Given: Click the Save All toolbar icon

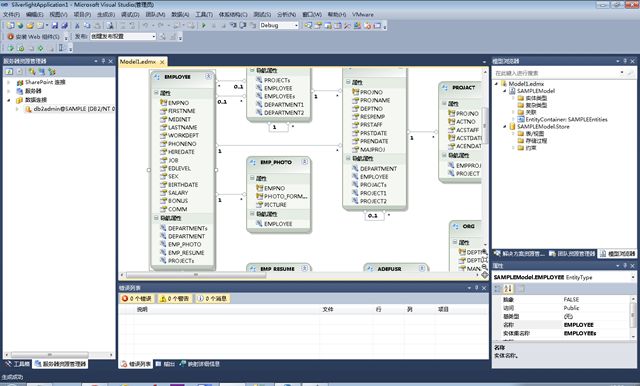Looking at the screenshot, I should [x=64, y=25].
